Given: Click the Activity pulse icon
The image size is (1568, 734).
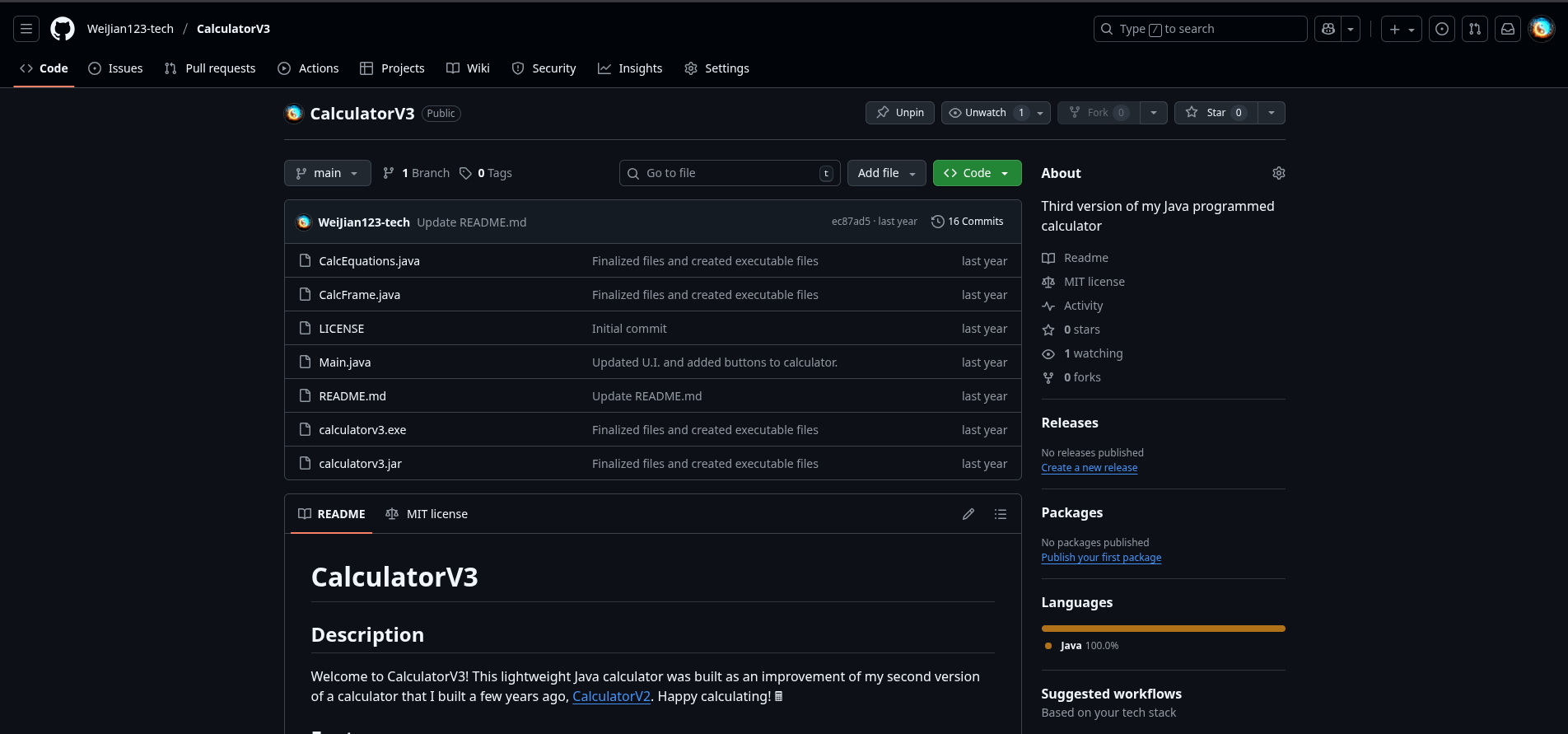Looking at the screenshot, I should click(1048, 306).
